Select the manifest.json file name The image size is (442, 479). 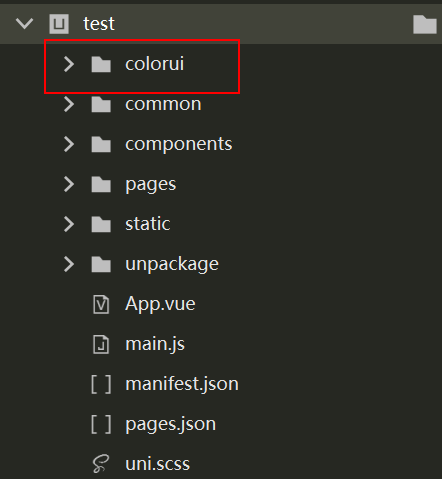coord(182,384)
